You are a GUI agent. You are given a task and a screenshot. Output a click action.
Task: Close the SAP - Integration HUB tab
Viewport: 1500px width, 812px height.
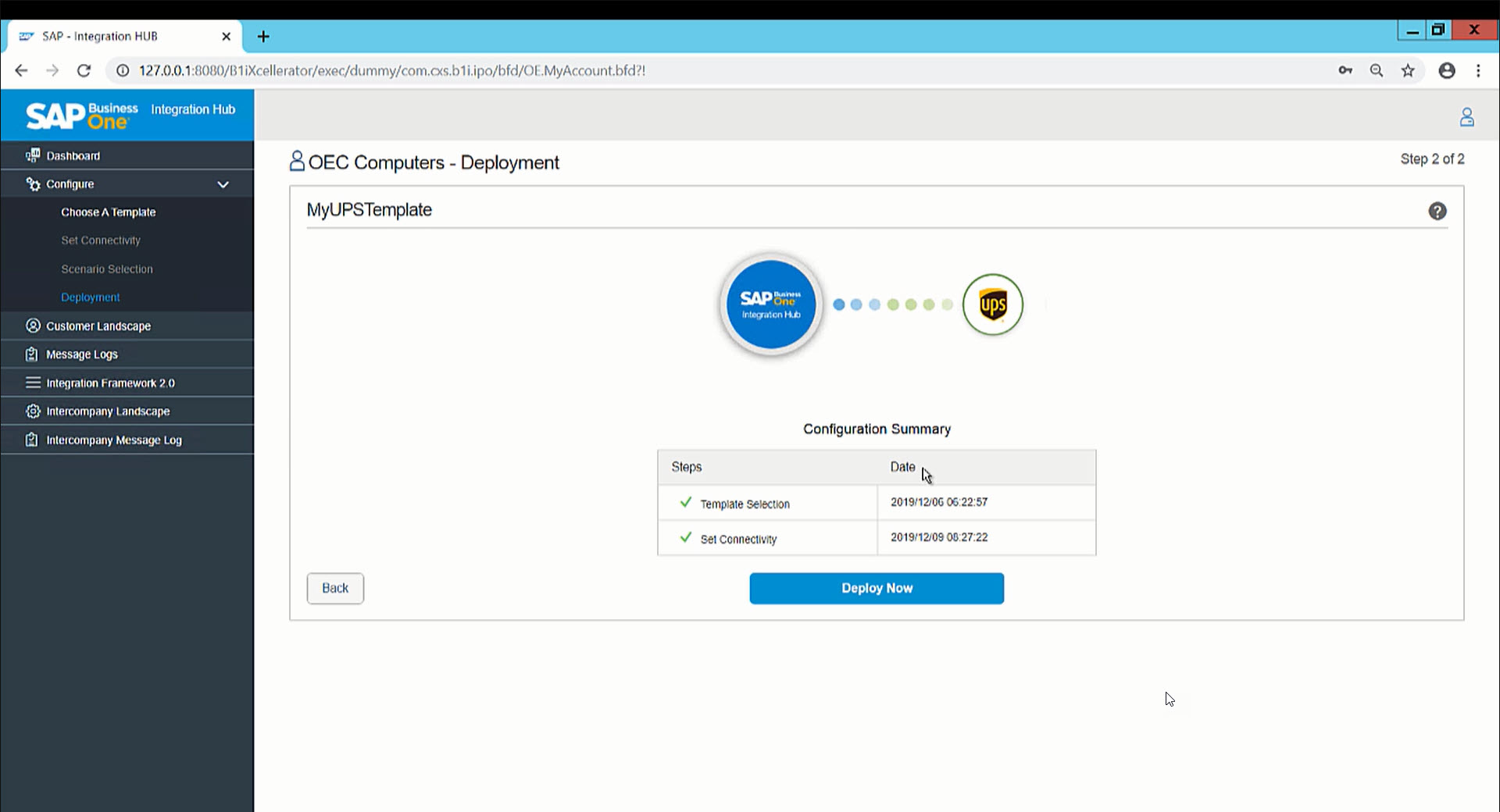tap(227, 36)
